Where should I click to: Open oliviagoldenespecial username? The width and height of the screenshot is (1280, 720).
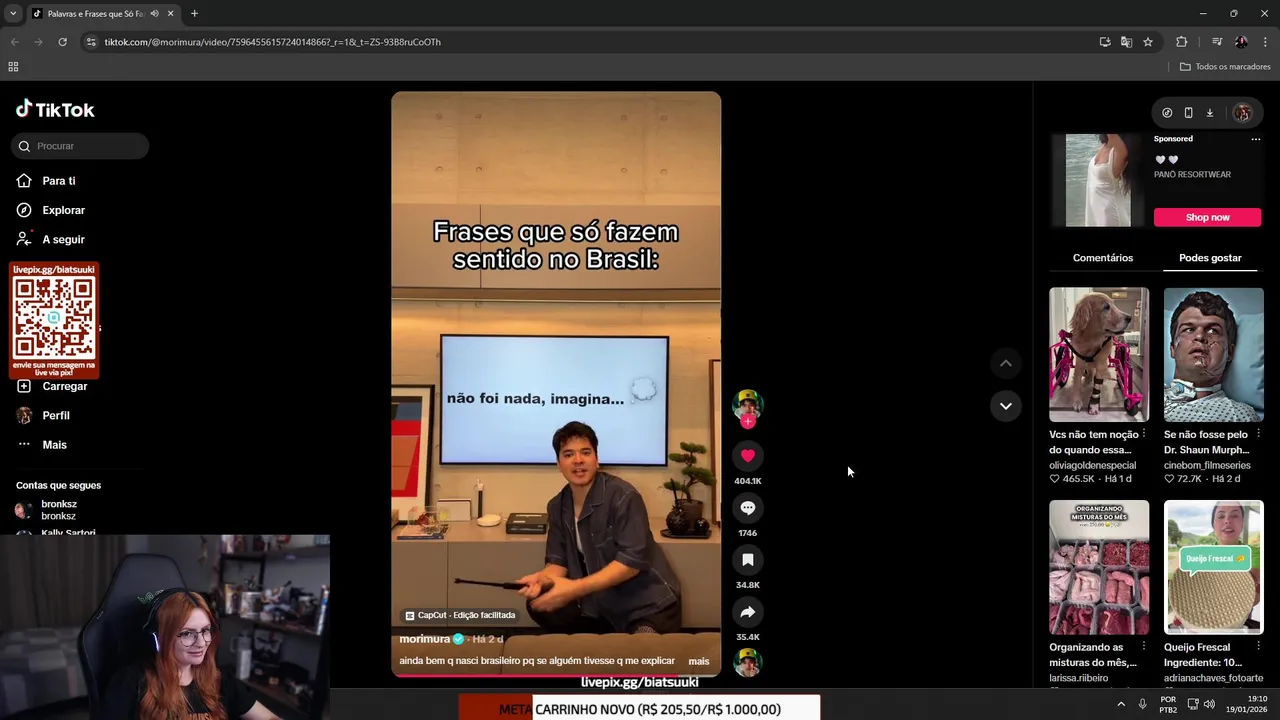1092,465
